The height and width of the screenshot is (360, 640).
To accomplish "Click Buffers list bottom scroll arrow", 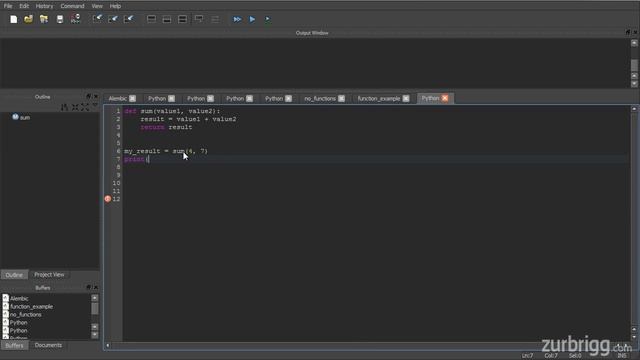I will pos(95,335).
